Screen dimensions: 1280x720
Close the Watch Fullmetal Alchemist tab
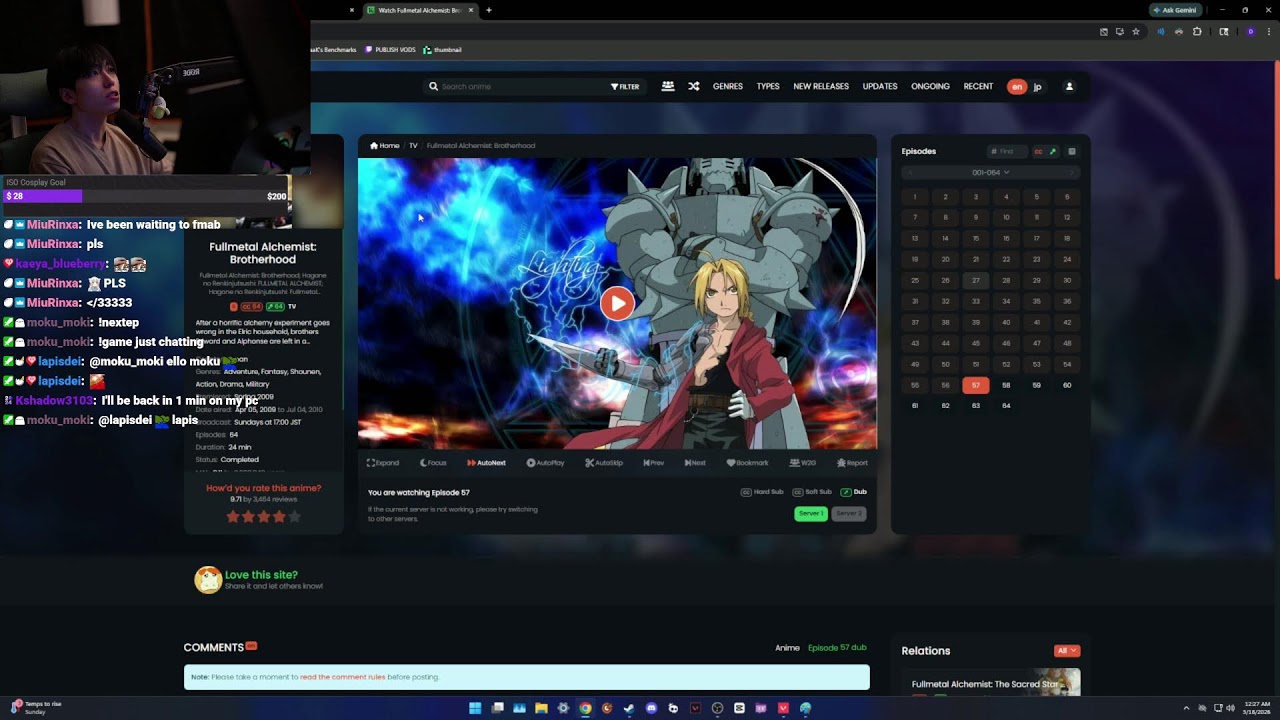click(x=470, y=10)
